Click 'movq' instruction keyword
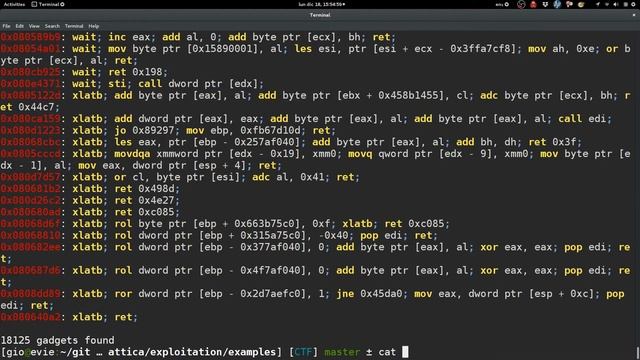The height and width of the screenshot is (360, 640). 360,153
